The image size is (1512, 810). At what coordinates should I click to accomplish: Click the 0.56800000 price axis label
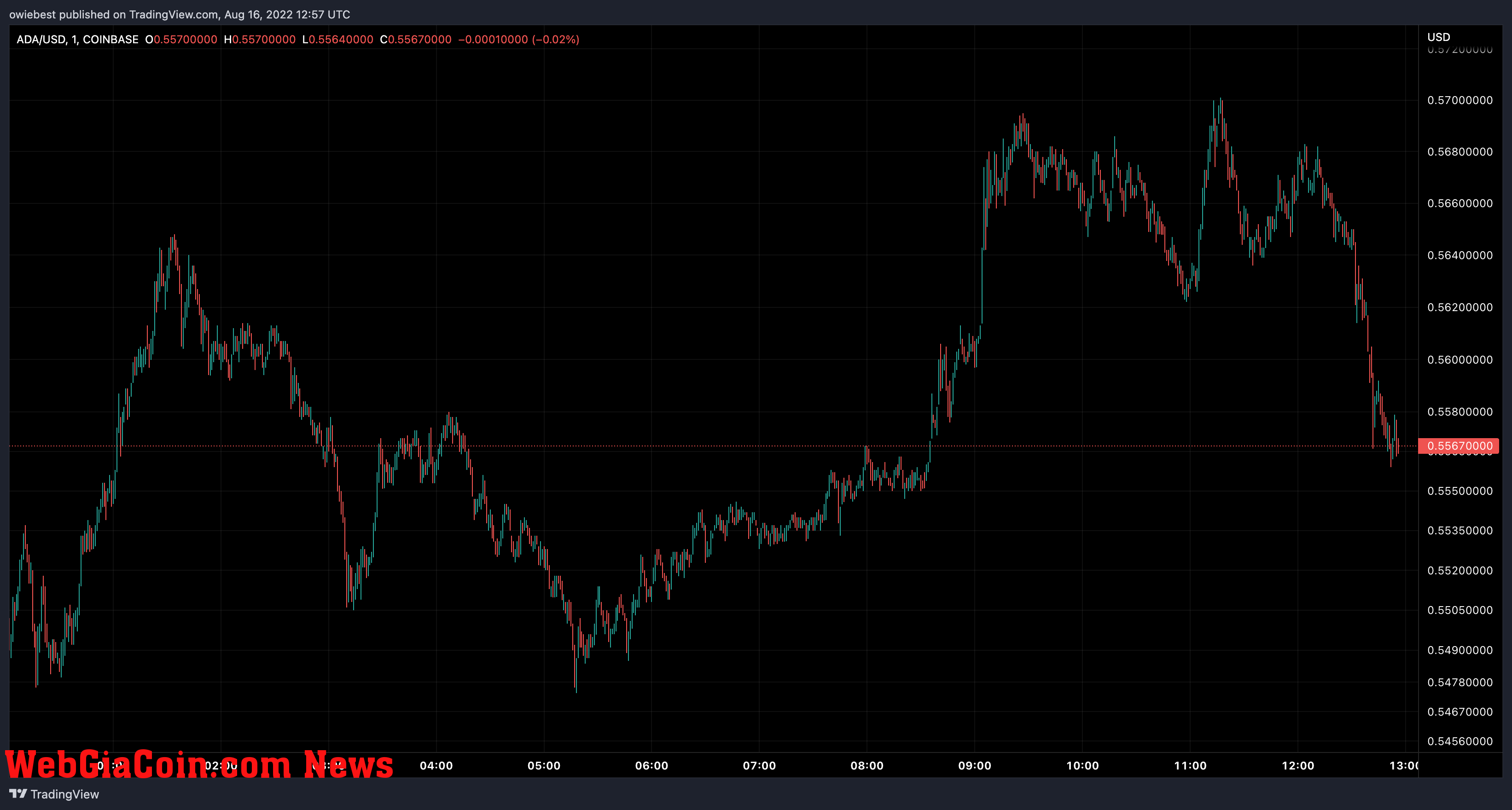(x=1460, y=152)
